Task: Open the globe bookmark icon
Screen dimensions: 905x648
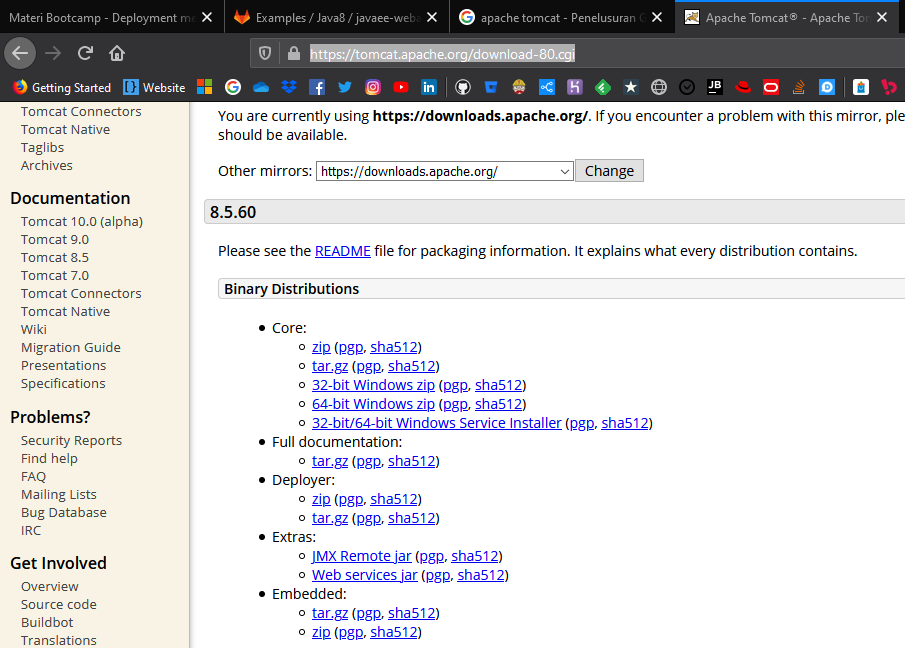Action: [659, 87]
